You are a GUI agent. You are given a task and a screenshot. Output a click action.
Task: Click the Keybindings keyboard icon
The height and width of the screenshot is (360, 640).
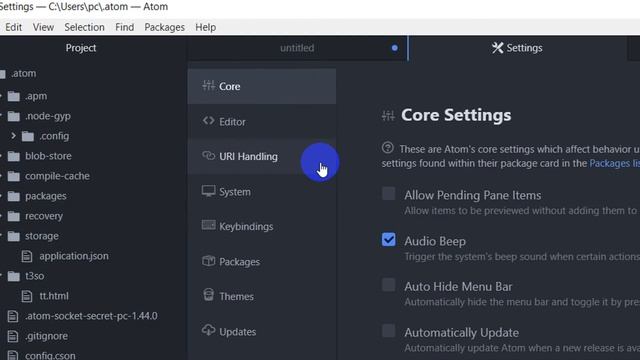click(x=208, y=225)
